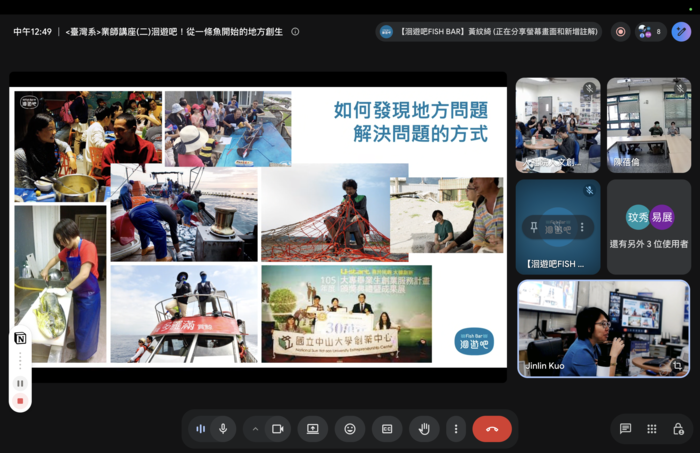Click the shared slide title 如何發現地方問題
This screenshot has height=453, width=700.
[x=411, y=110]
